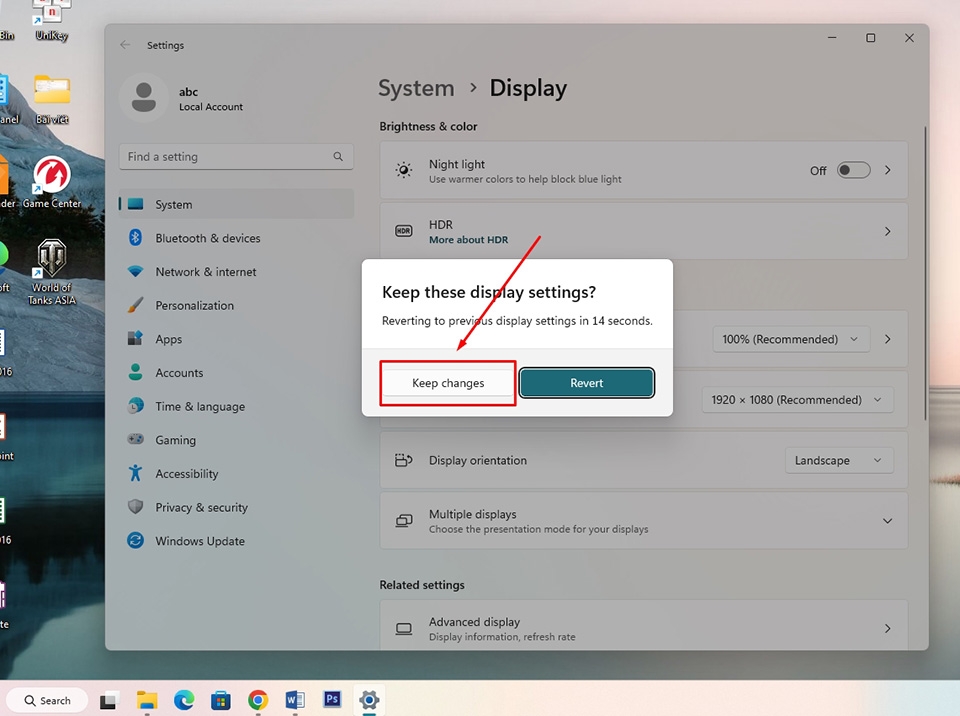Open Privacy & security from the sidebar
Image resolution: width=960 pixels, height=716 pixels.
201,507
